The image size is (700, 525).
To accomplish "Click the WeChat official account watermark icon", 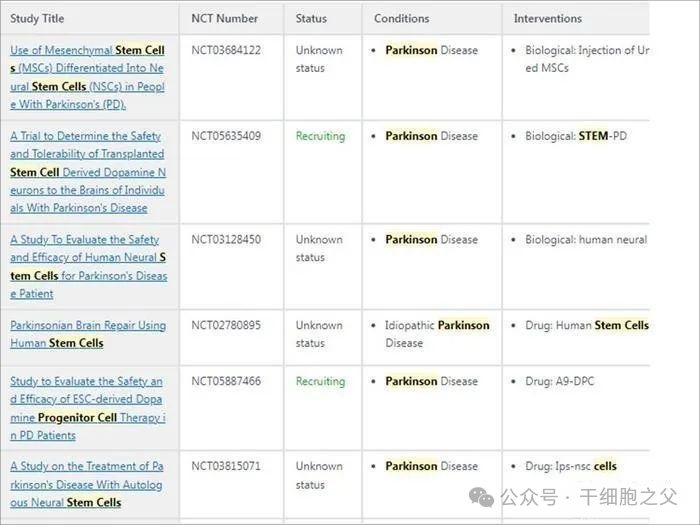I will pyautogui.click(x=482, y=497).
